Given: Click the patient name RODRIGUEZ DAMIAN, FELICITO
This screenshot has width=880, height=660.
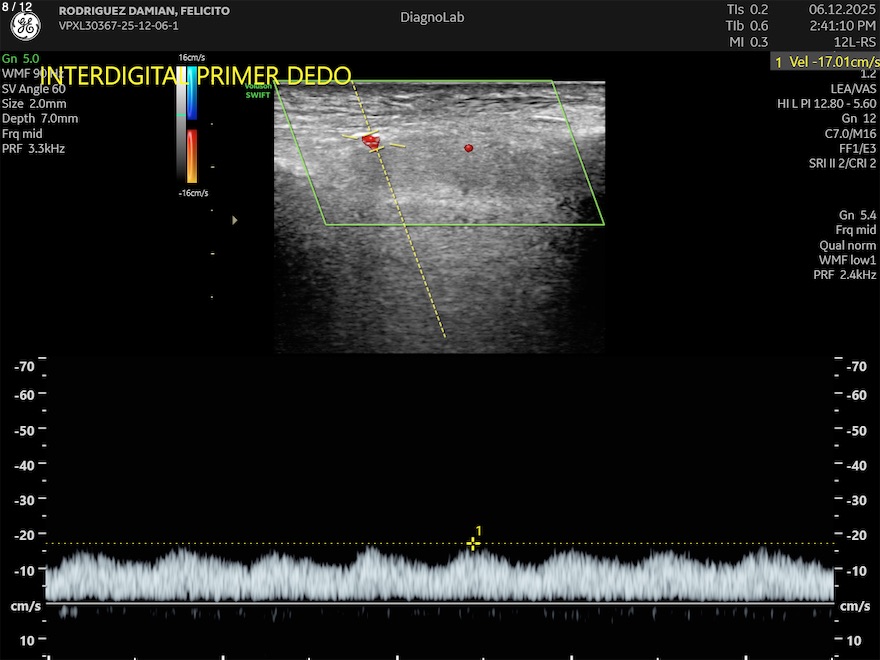Looking at the screenshot, I should 144,11.
